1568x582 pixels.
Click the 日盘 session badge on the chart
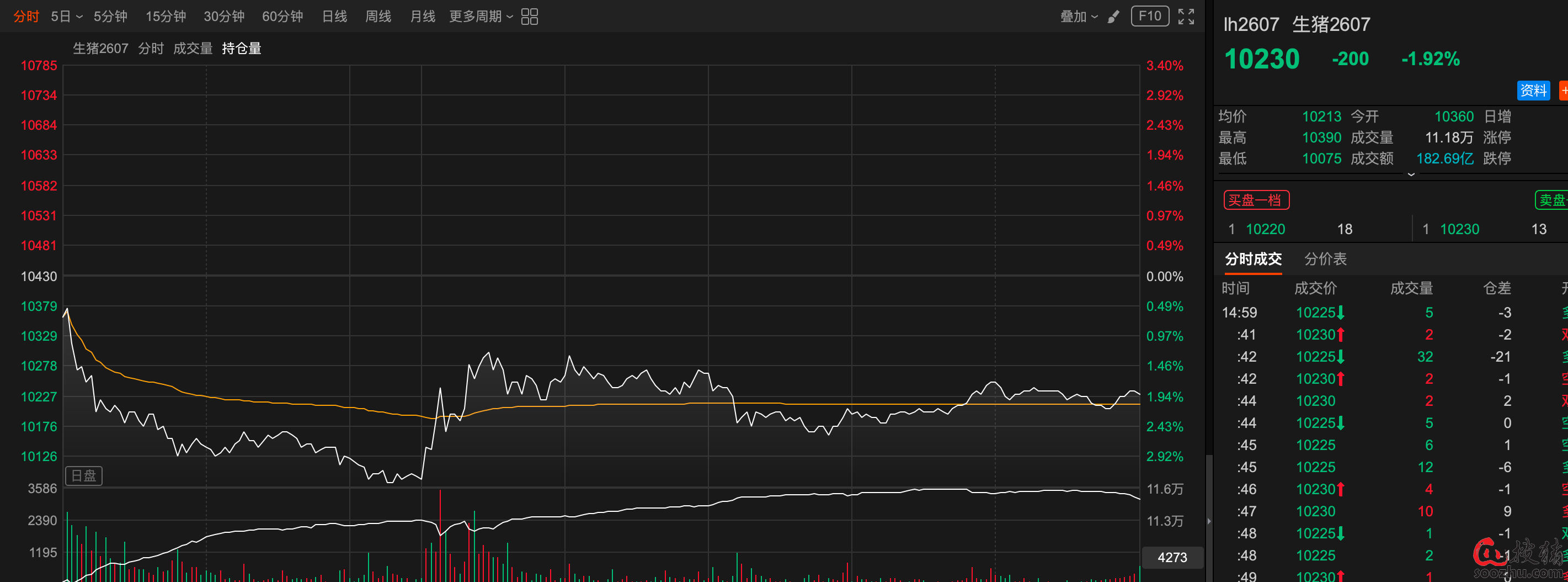click(84, 475)
